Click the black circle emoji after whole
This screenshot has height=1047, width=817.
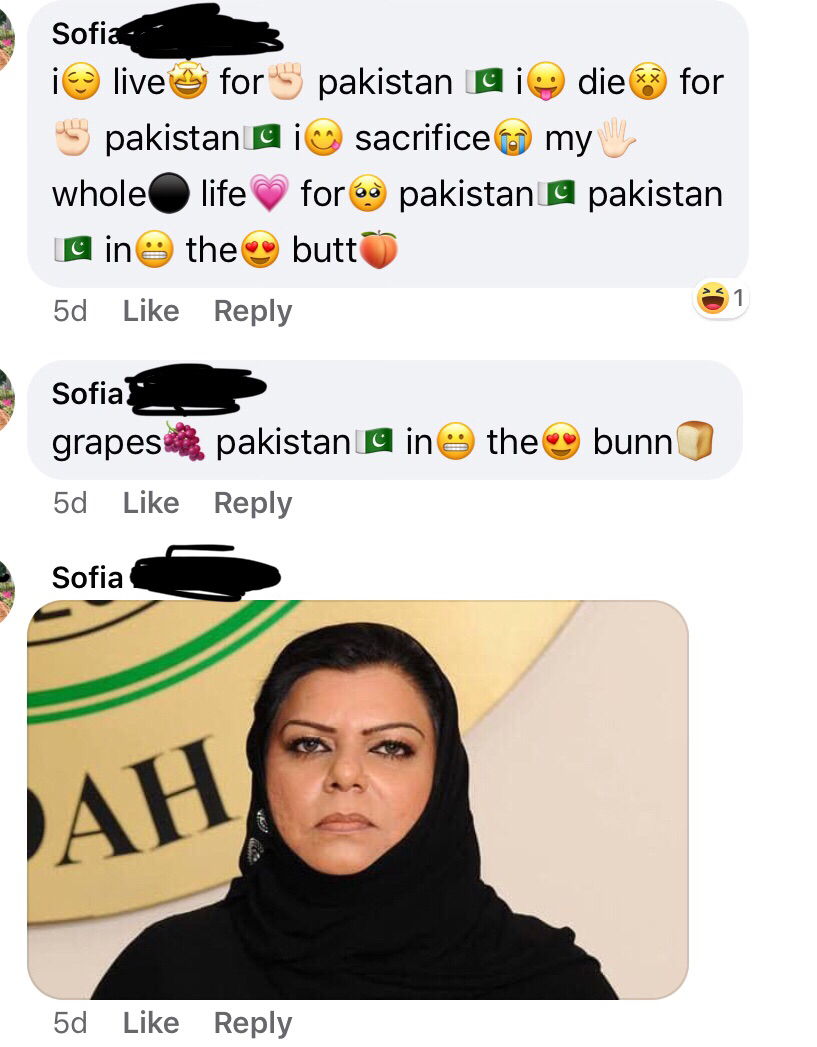[170, 194]
